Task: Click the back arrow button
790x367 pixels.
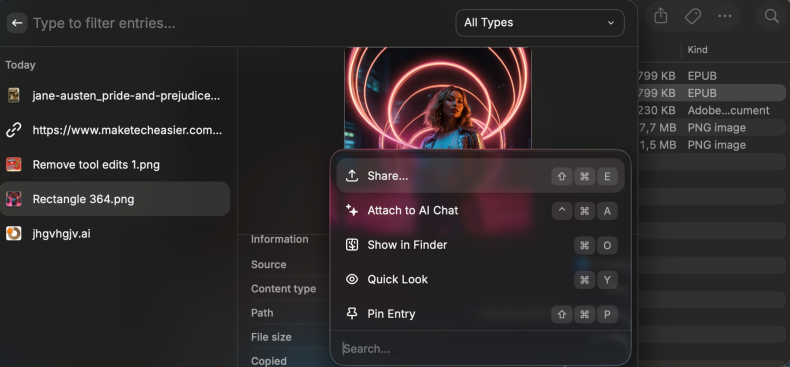Action: [x=17, y=23]
